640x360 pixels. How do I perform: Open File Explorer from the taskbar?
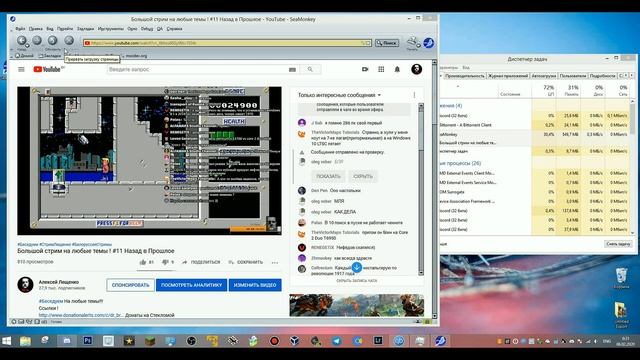(25, 341)
